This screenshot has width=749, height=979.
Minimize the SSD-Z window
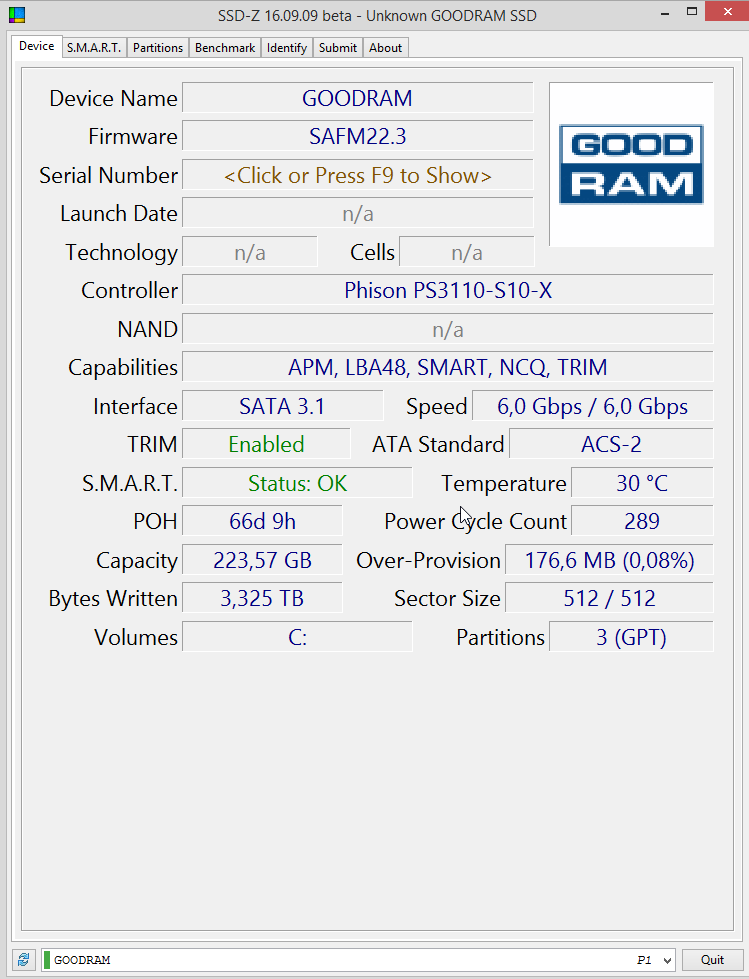665,13
